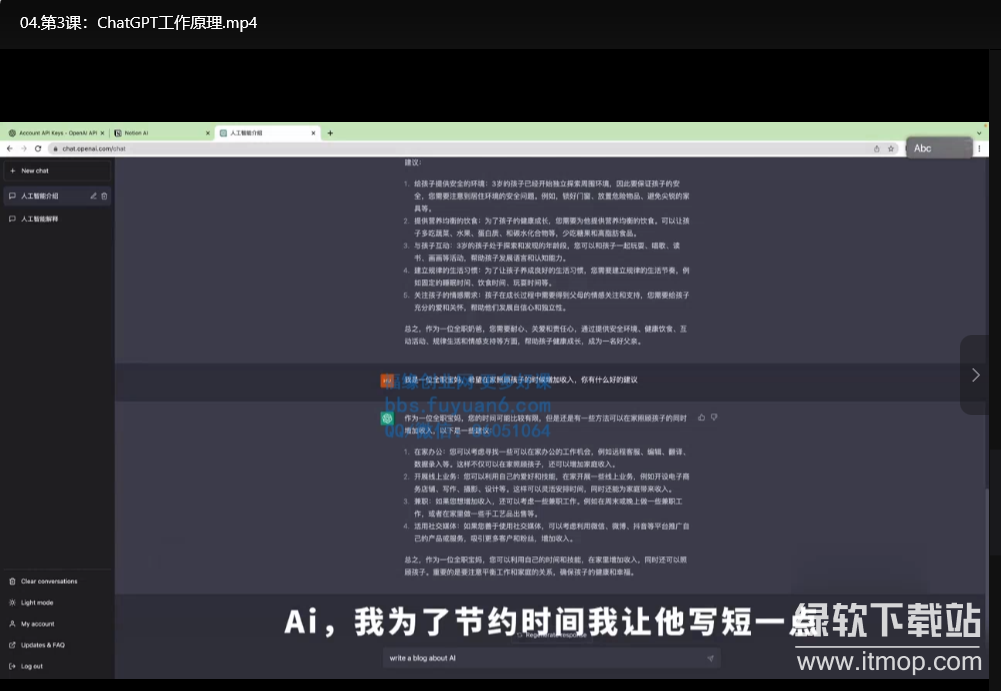Click thumbs down on the response

click(714, 418)
